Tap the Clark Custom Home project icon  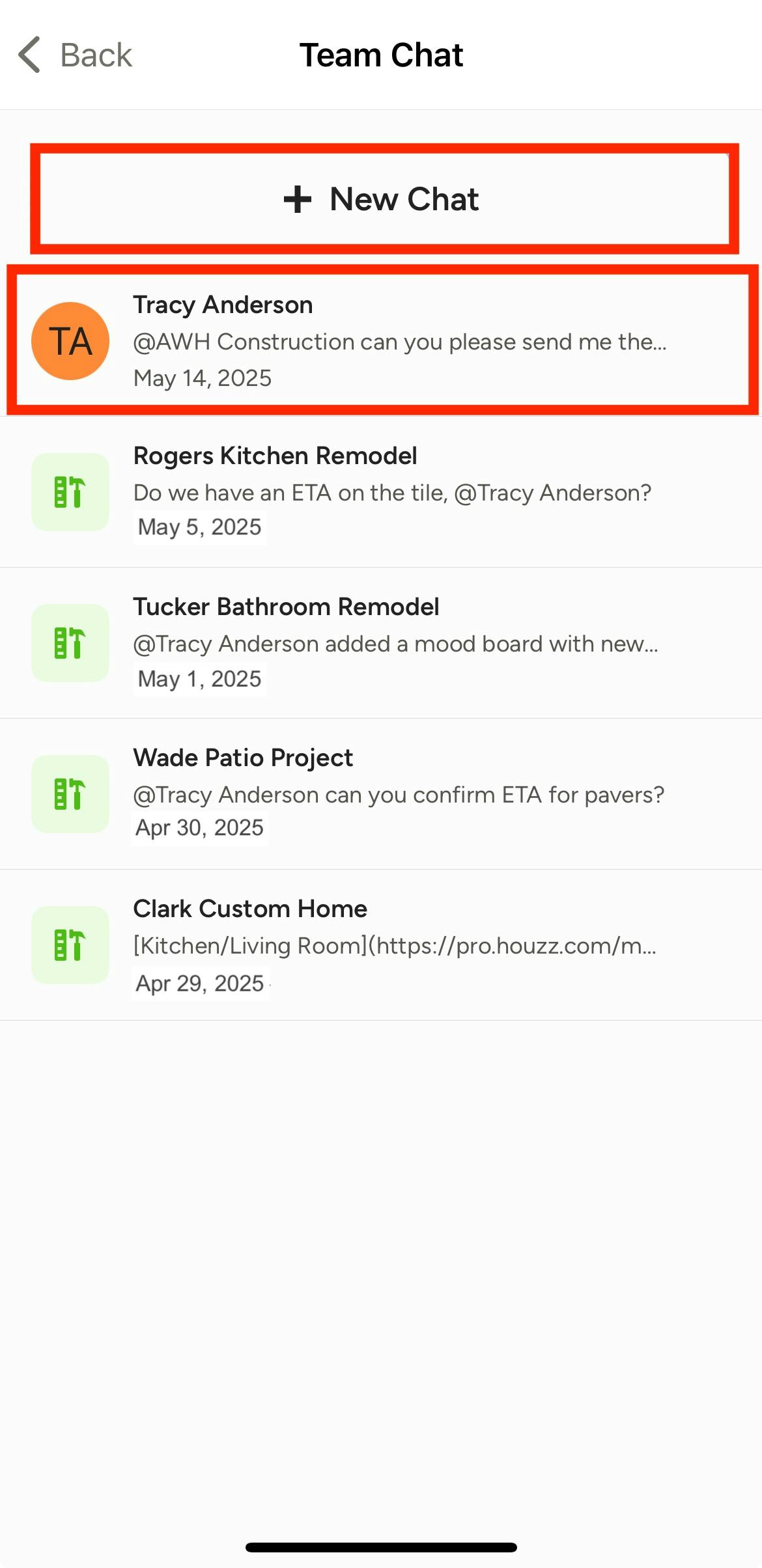pyautogui.click(x=70, y=945)
